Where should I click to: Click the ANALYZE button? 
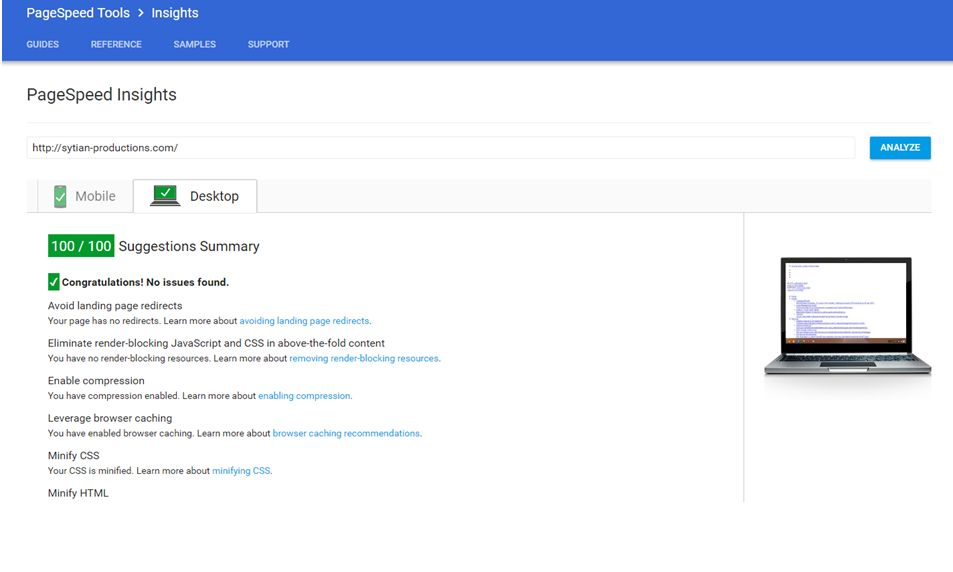point(900,148)
